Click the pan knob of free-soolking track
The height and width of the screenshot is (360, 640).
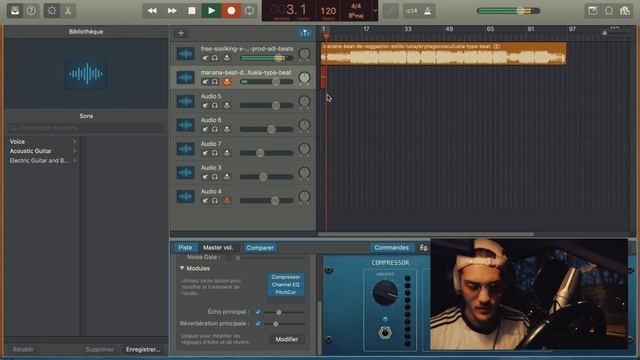304,53
